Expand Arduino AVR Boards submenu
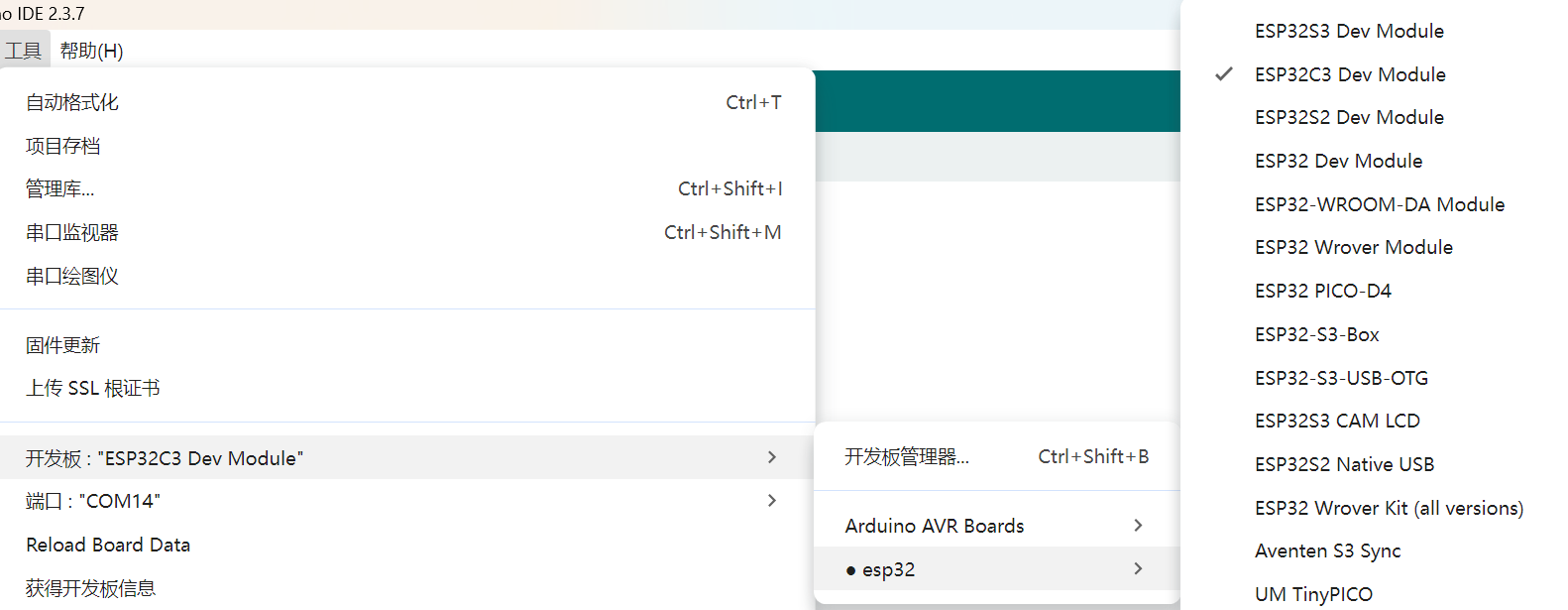 tap(997, 526)
